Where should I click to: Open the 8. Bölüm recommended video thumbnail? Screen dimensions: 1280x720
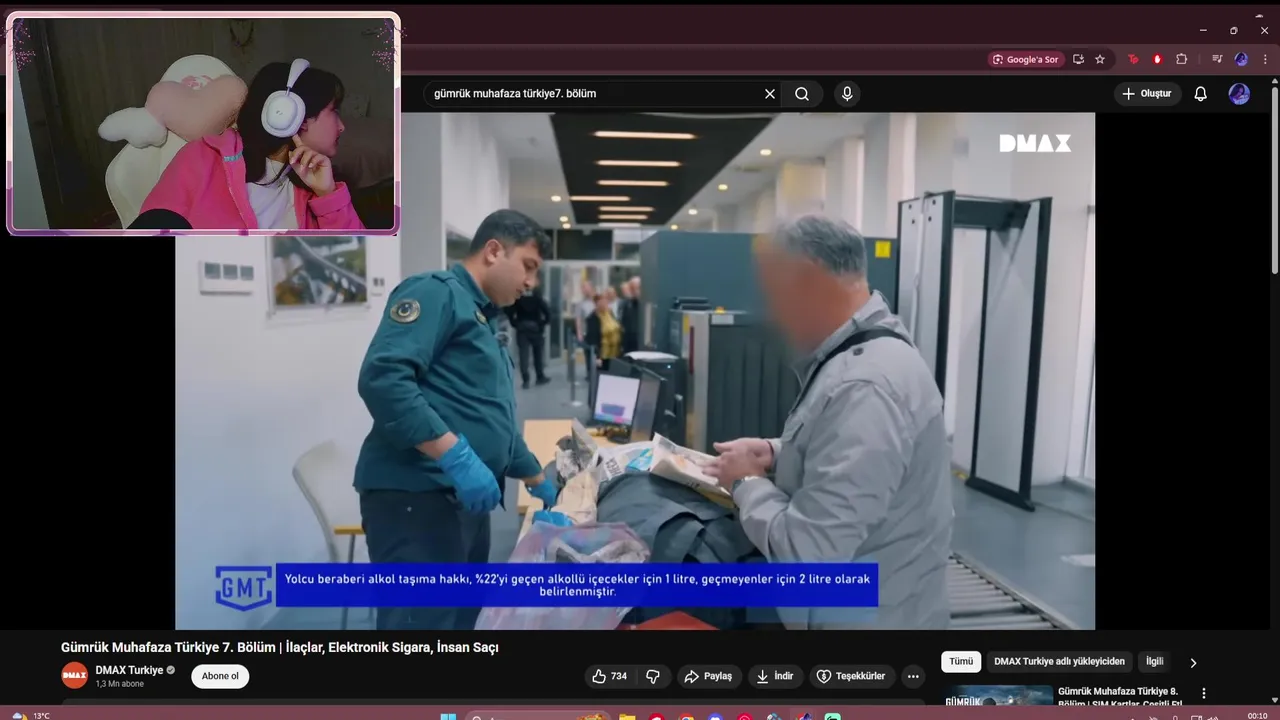coord(998,695)
